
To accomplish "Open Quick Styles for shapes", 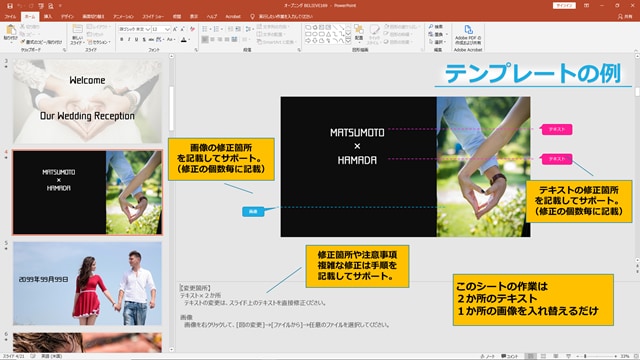I will tap(374, 34).
